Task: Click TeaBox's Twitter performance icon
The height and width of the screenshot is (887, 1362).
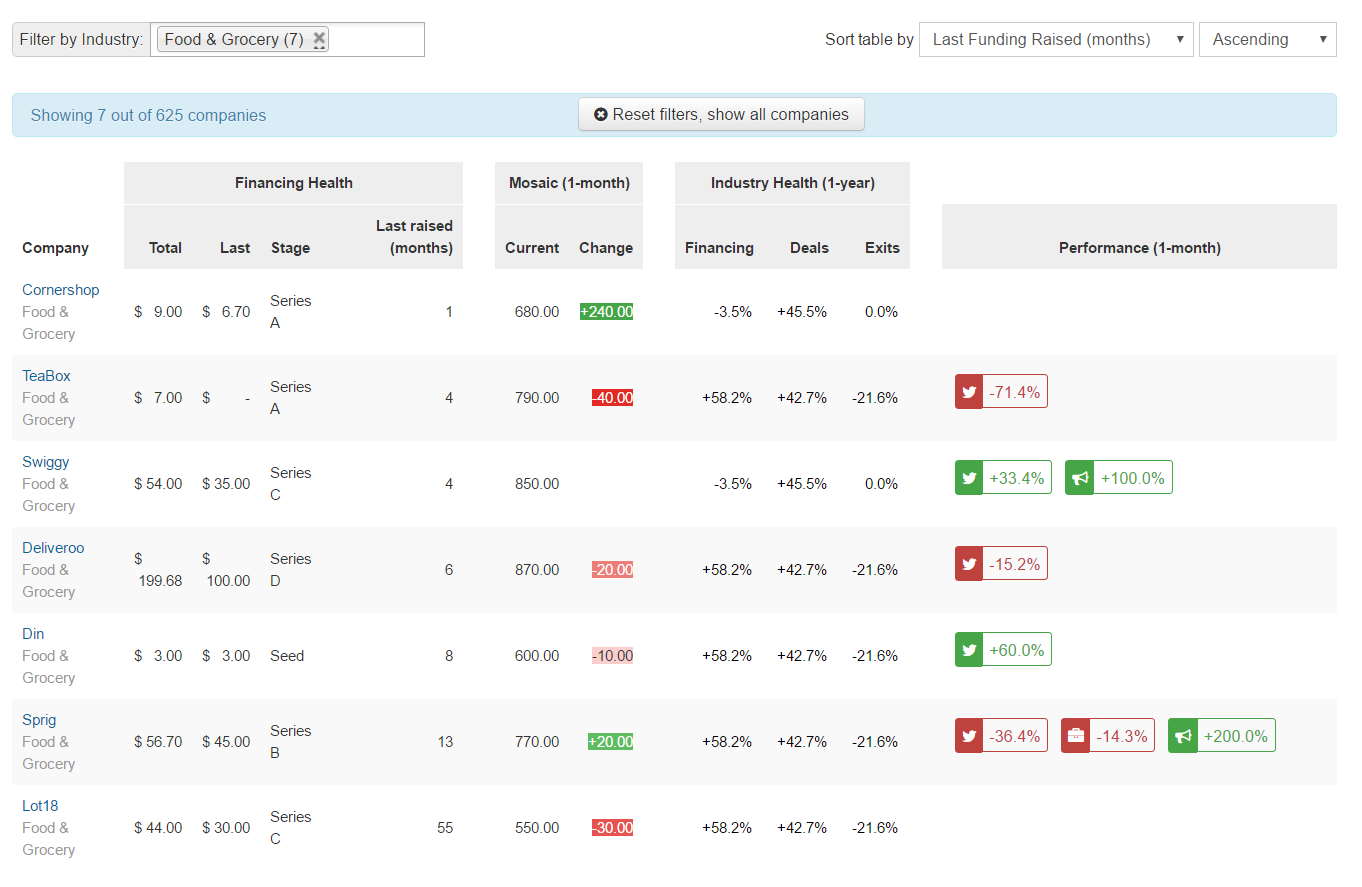Action: coord(969,391)
